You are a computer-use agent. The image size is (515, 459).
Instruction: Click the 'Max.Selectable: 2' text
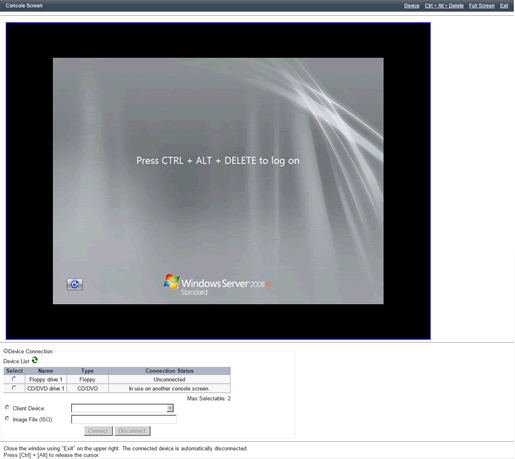pos(209,398)
